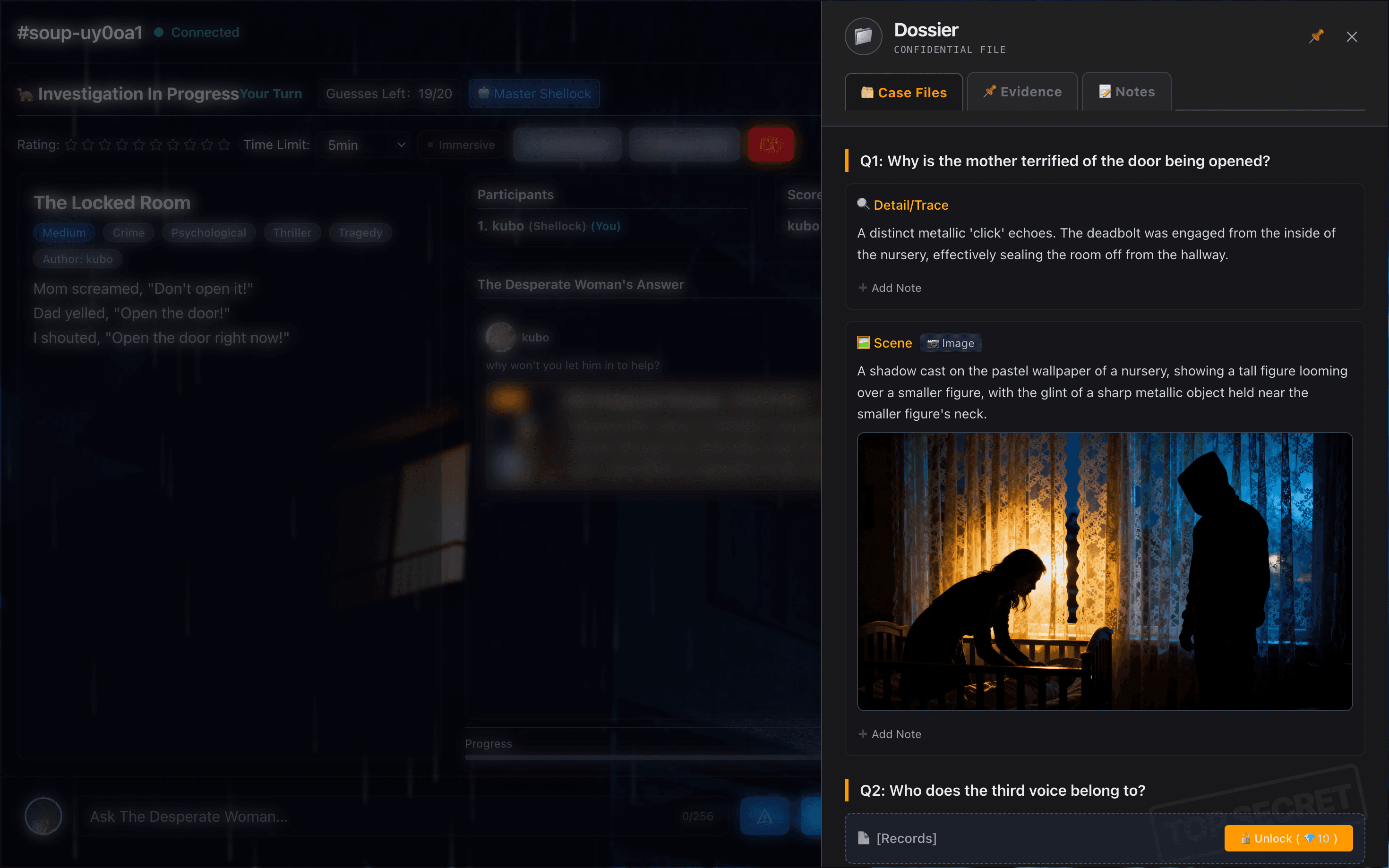
Task: Enable Immersive mode
Action: click(461, 145)
